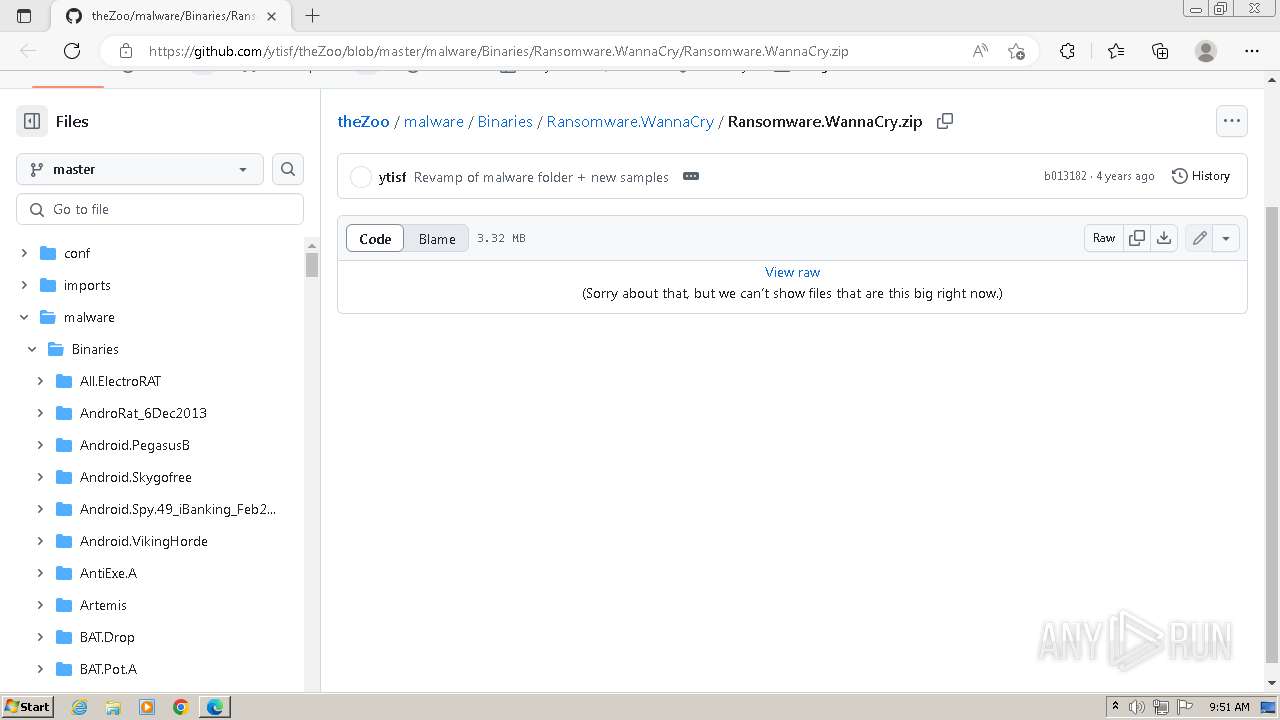
Task: Click ytisf avatar circle
Action: [361, 177]
